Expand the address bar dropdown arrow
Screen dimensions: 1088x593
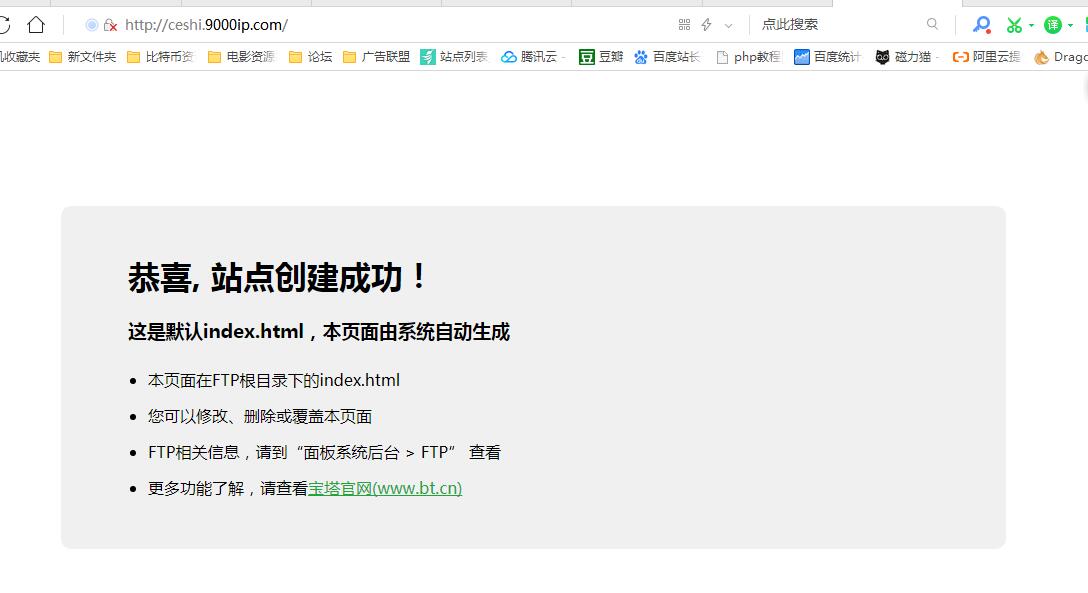[728, 26]
